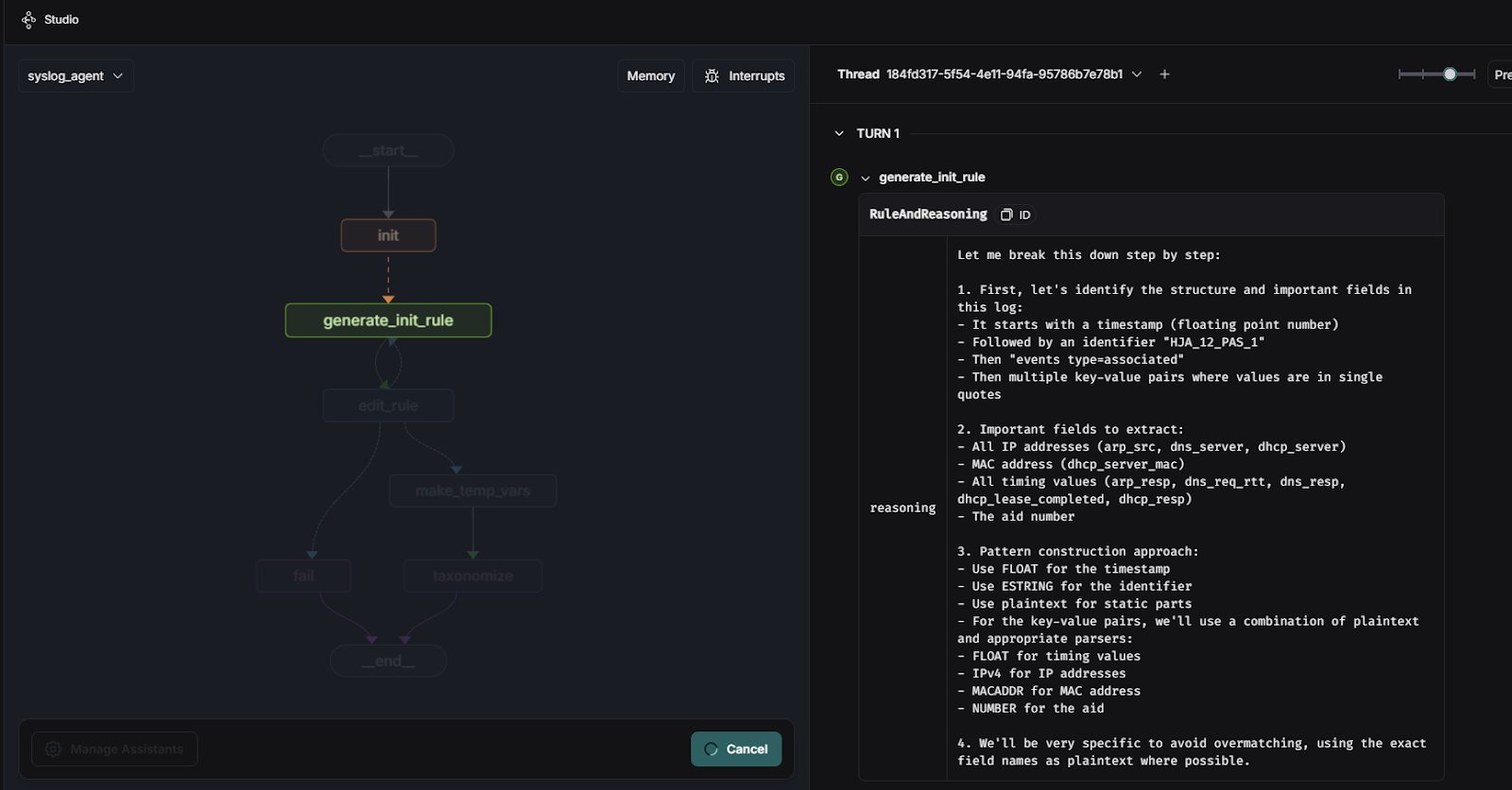Copy the RuleAndReasoning ID
The height and width of the screenshot is (790, 1512).
[x=1006, y=215]
